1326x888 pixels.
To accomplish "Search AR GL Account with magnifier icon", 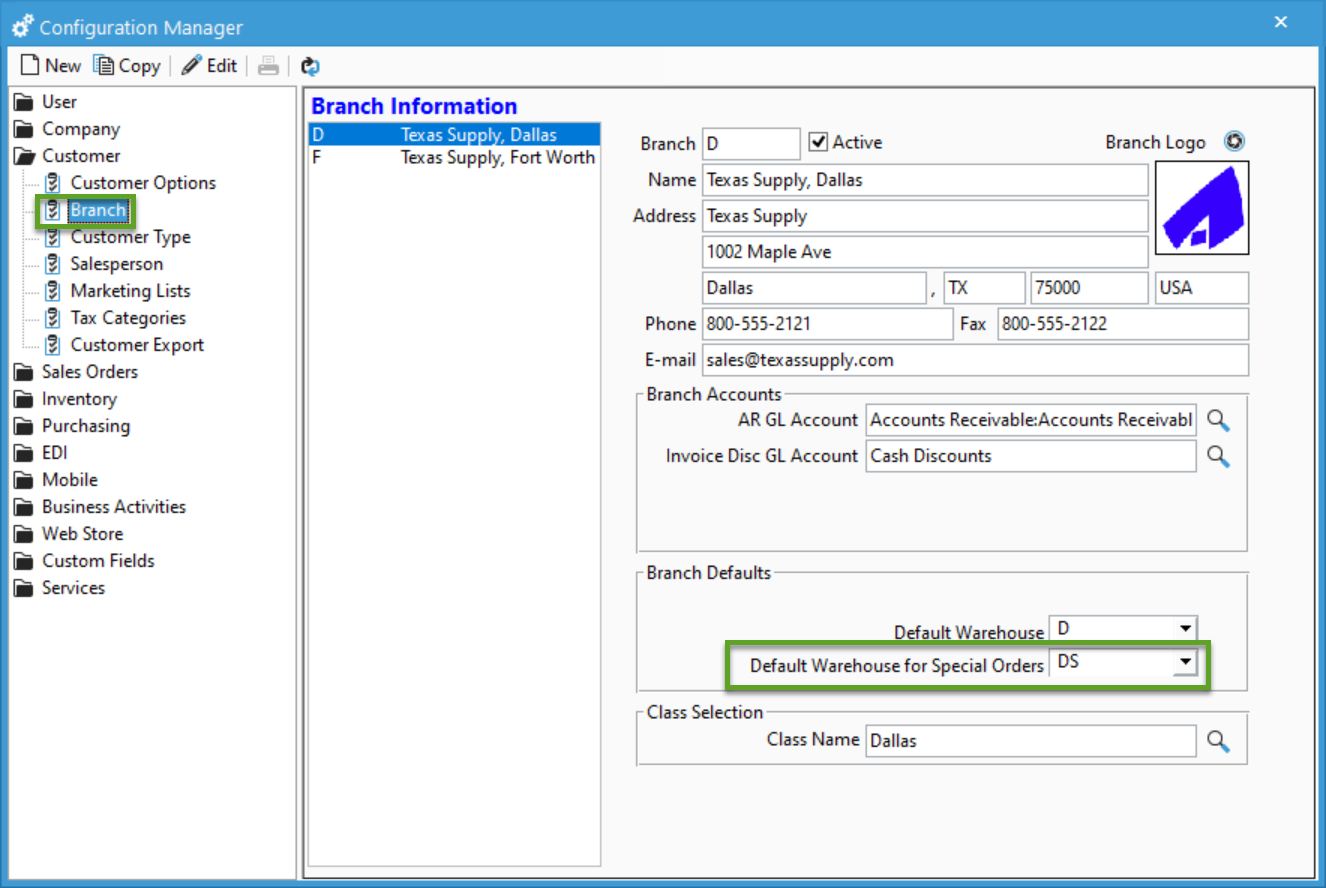I will (1217, 420).
